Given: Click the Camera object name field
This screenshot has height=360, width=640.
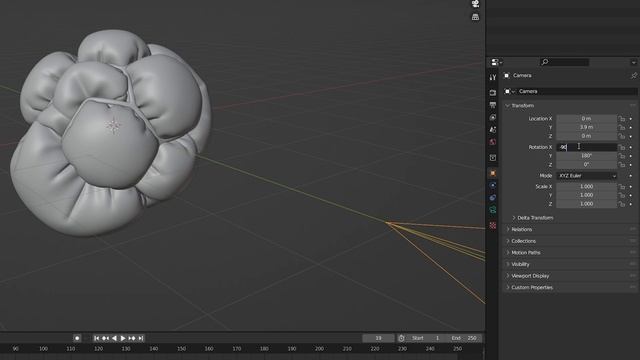Looking at the screenshot, I should pos(577,91).
